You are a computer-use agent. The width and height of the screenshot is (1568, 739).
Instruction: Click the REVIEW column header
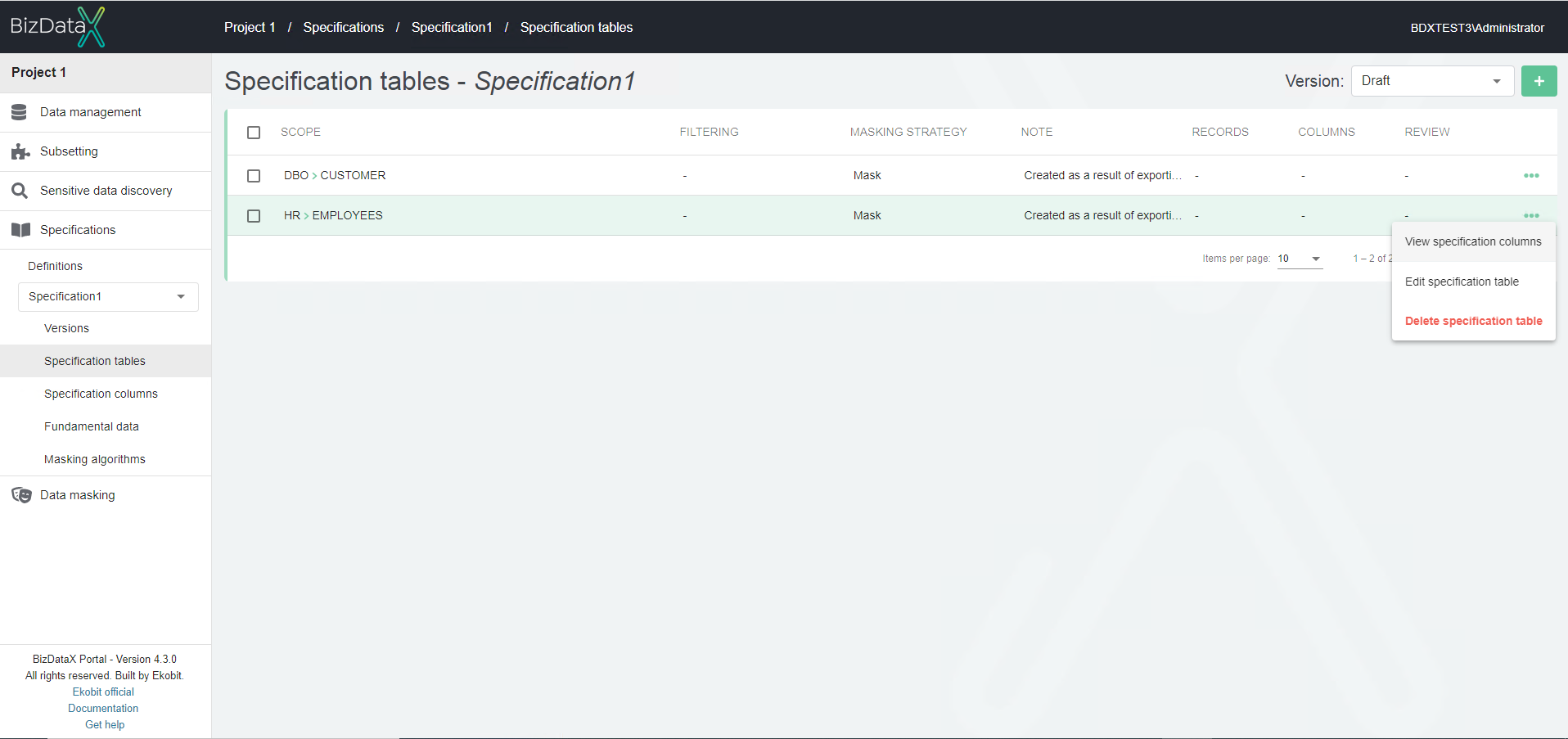coord(1427,132)
